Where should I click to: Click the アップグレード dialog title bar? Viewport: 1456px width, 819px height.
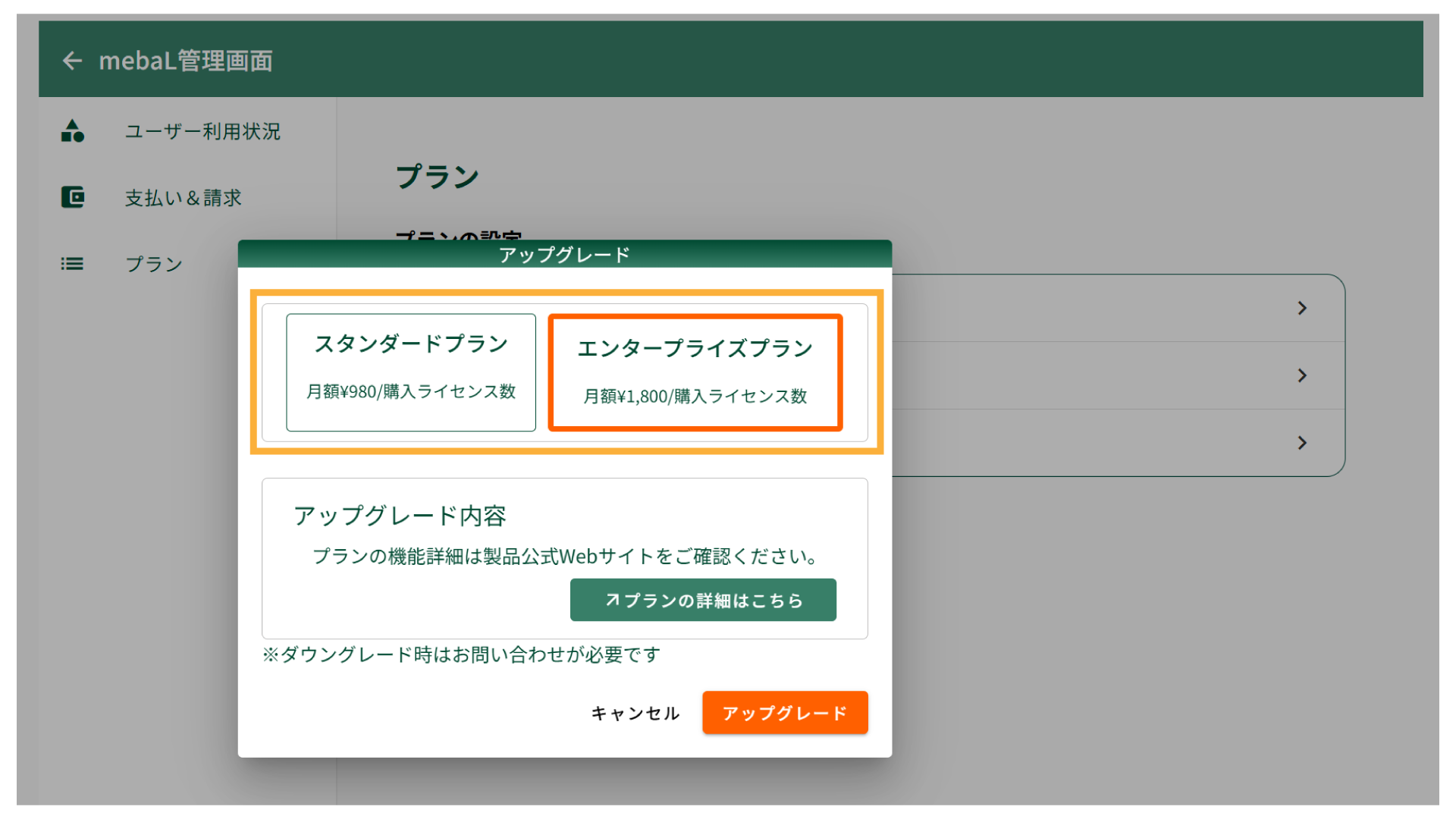coord(564,255)
